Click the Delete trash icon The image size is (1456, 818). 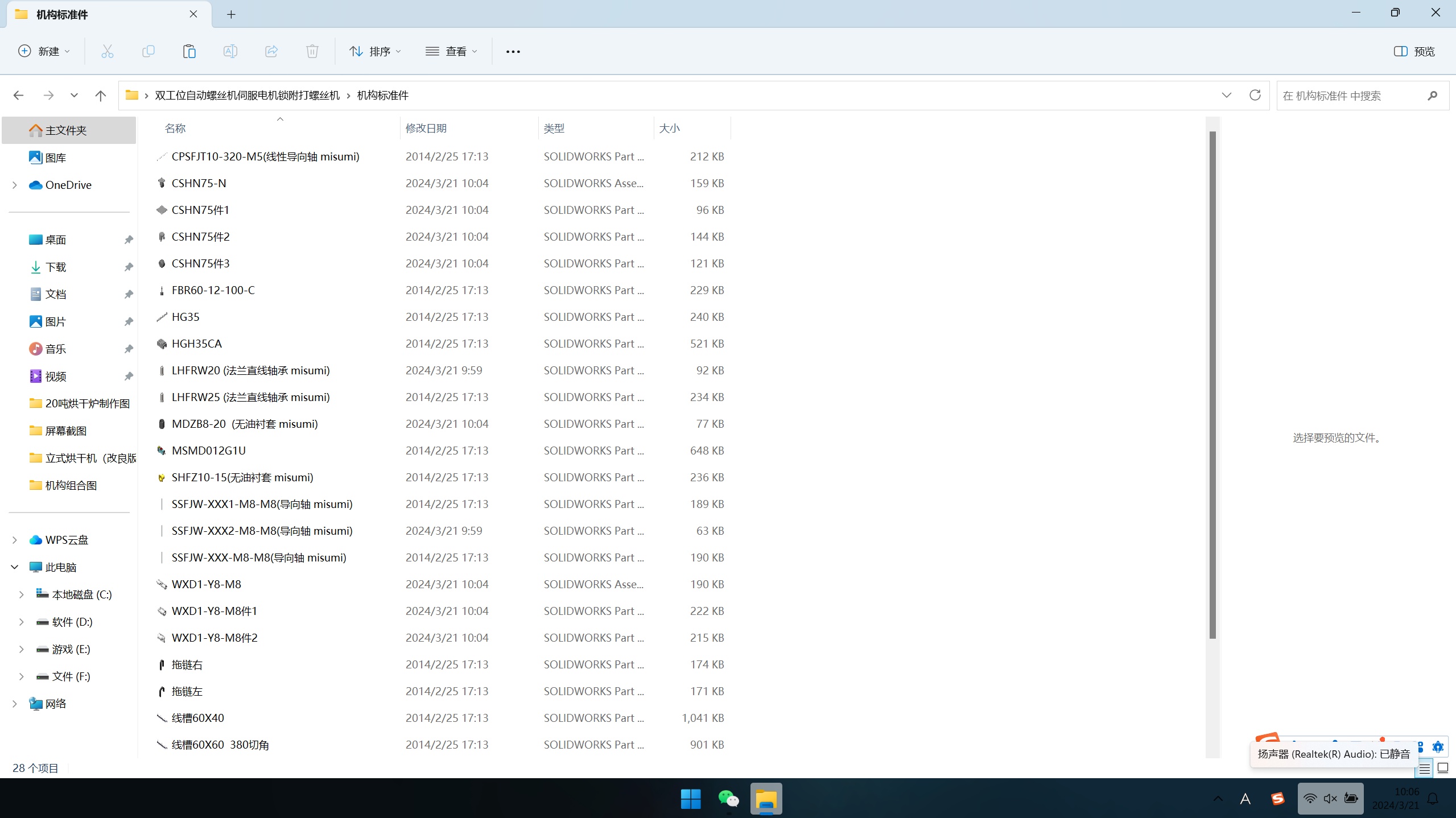tap(312, 51)
